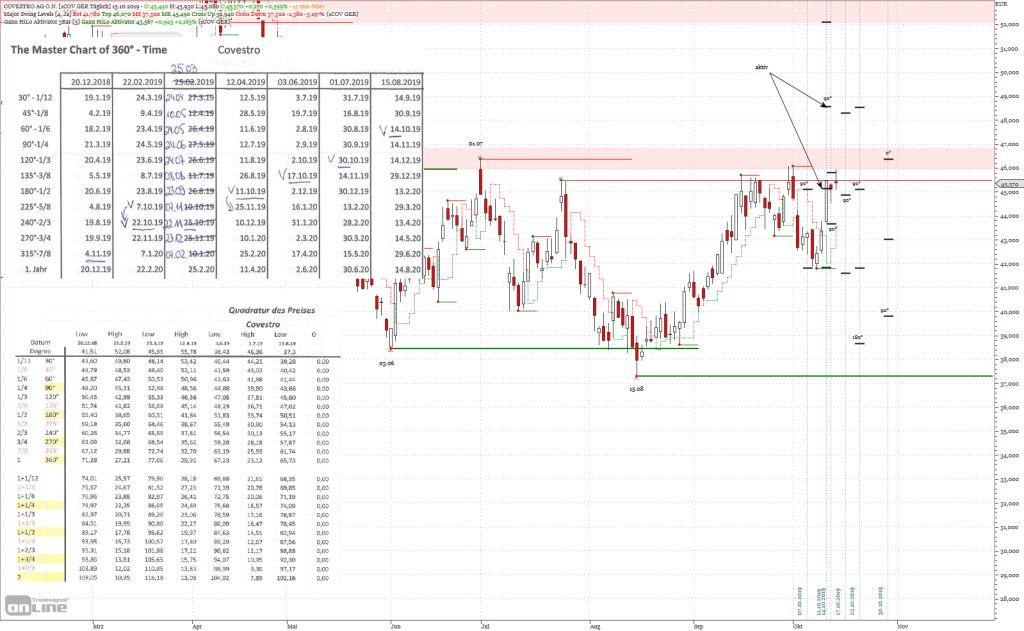Click the 40,000 price axis label
Image resolution: width=1024 pixels, height=631 pixels.
[1010, 312]
